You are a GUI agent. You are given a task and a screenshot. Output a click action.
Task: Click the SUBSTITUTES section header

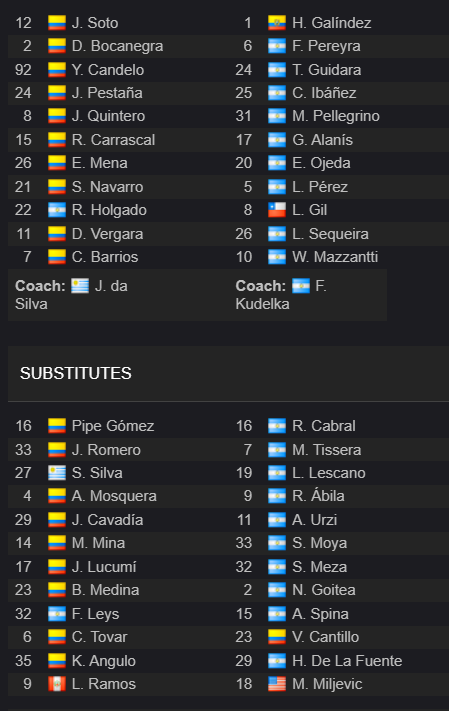76,373
